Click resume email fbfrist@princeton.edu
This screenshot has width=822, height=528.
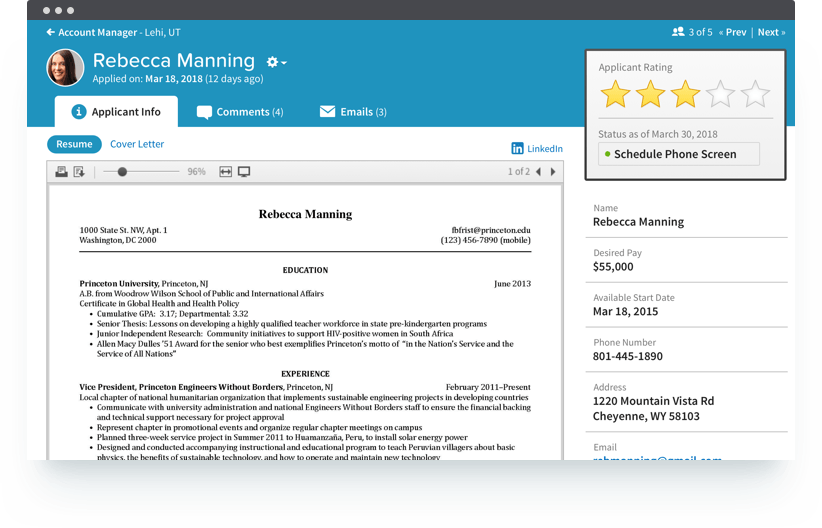(x=491, y=230)
